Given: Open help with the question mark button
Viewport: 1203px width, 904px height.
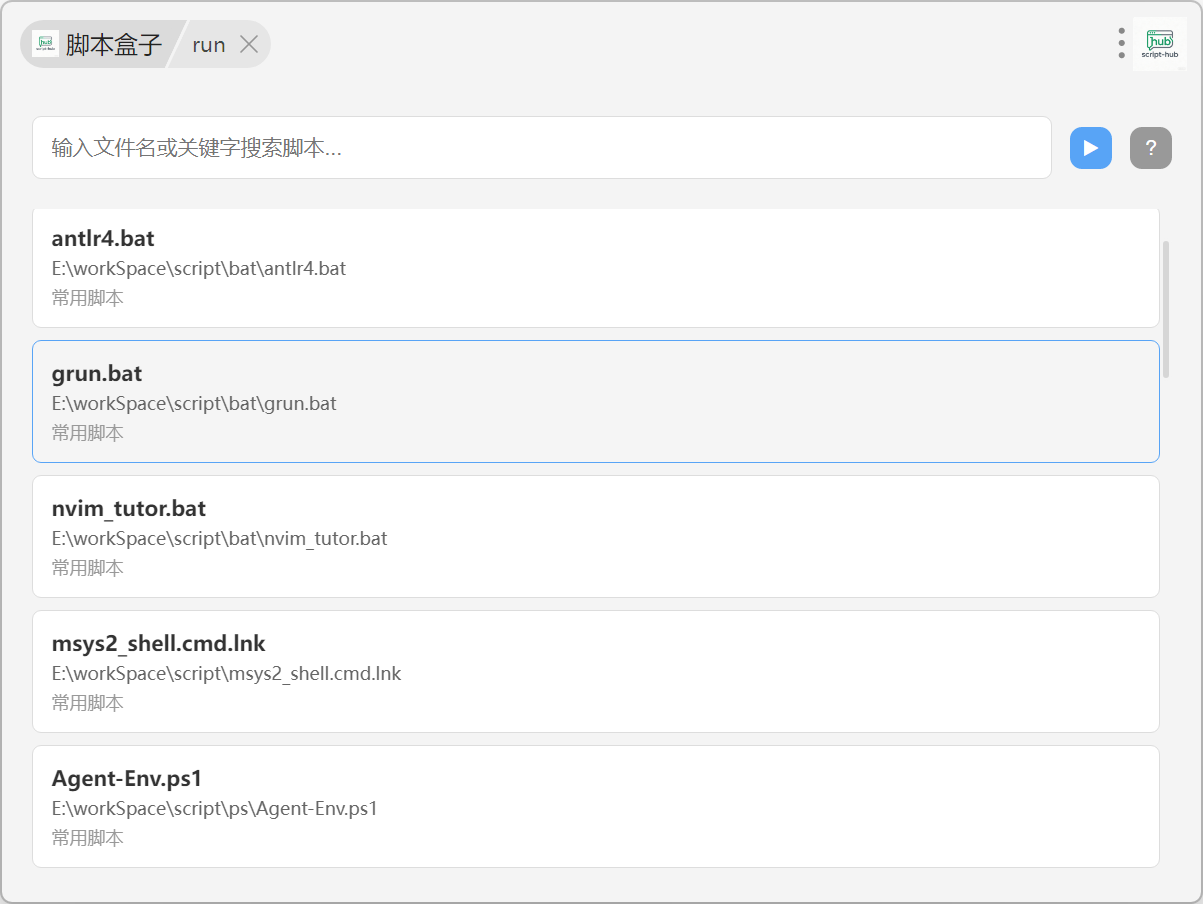Looking at the screenshot, I should click(x=1150, y=148).
